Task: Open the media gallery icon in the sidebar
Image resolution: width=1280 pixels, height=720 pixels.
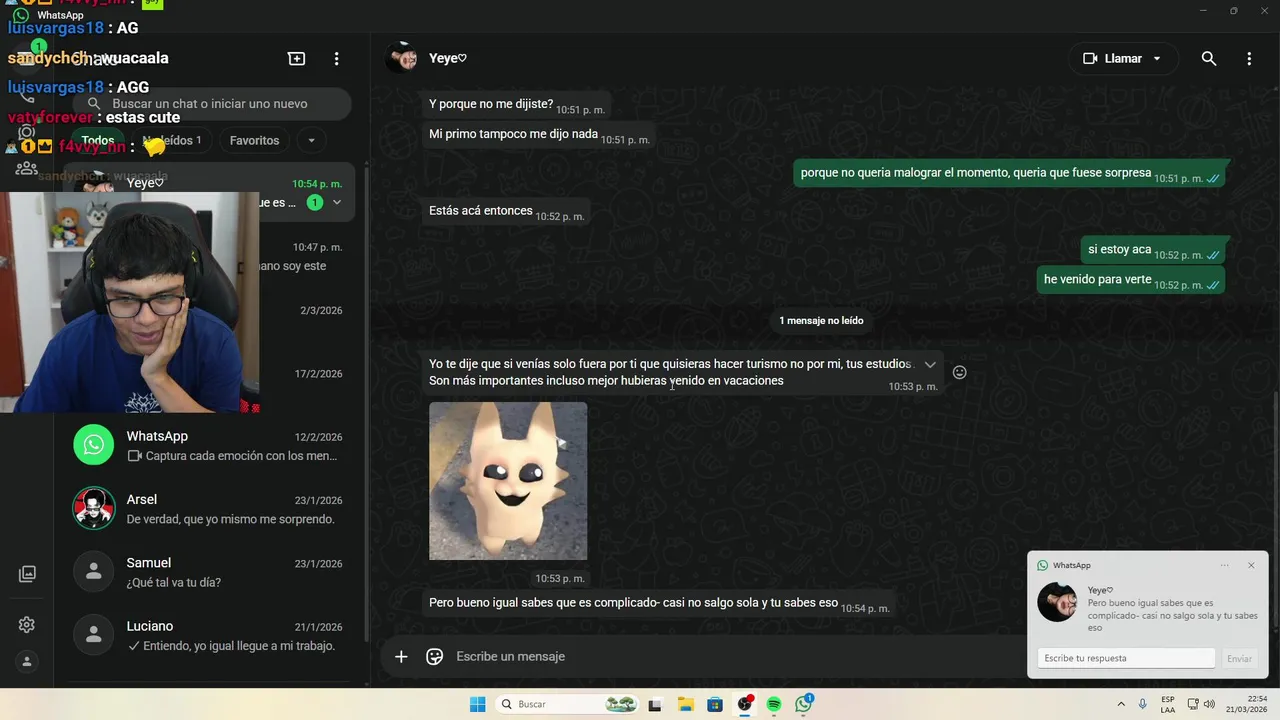Action: (27, 574)
